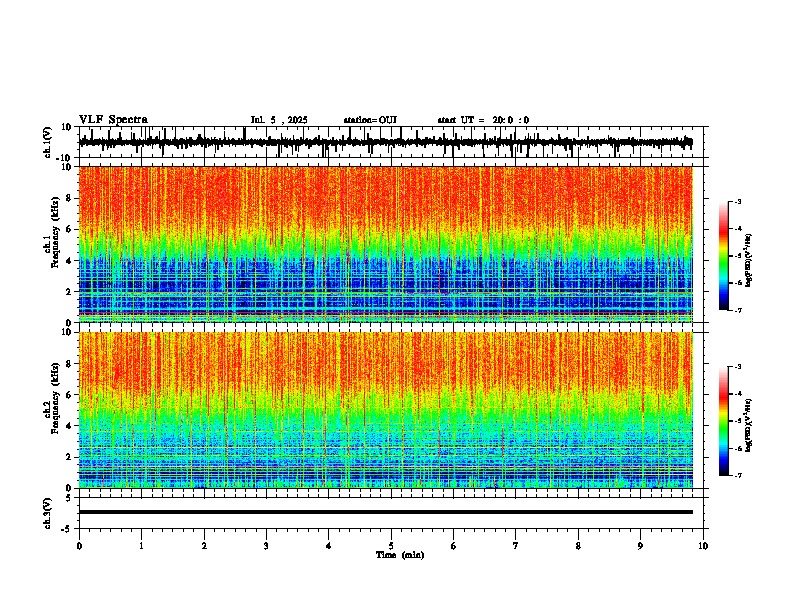Click the 'VLF Spectra' title text
This screenshot has width=792, height=612.
[x=113, y=120]
